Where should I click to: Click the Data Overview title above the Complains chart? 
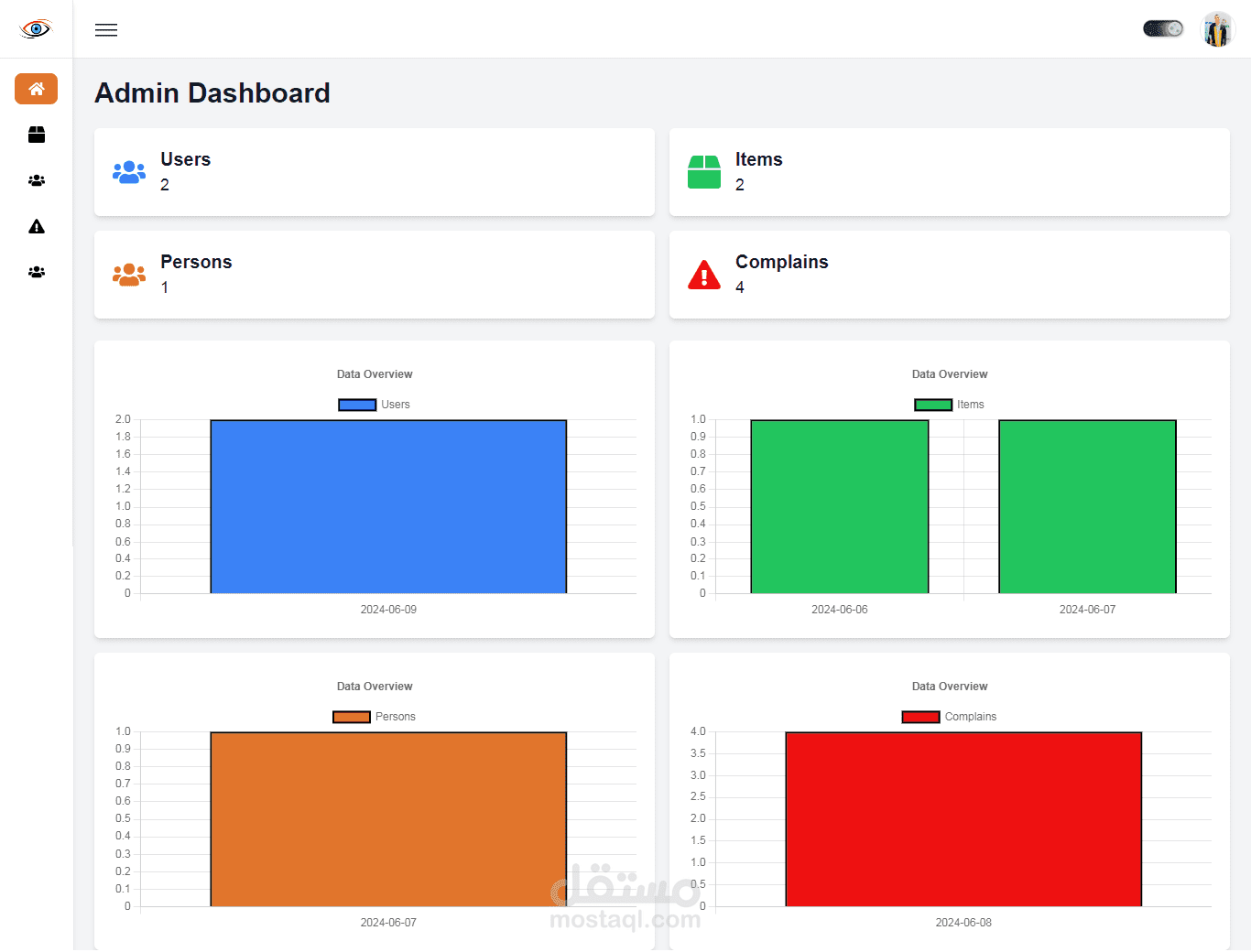tap(950, 687)
